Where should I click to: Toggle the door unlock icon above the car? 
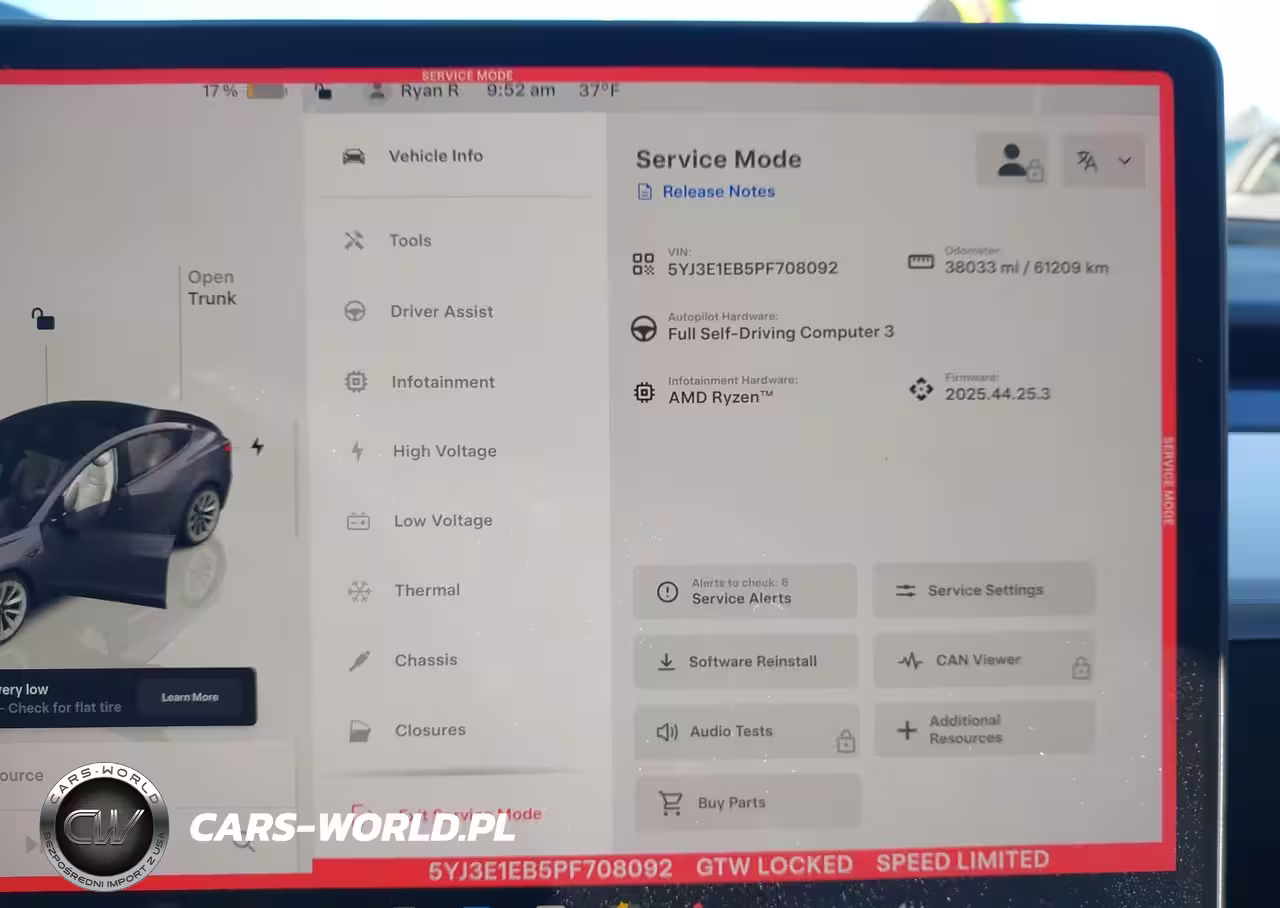42,320
